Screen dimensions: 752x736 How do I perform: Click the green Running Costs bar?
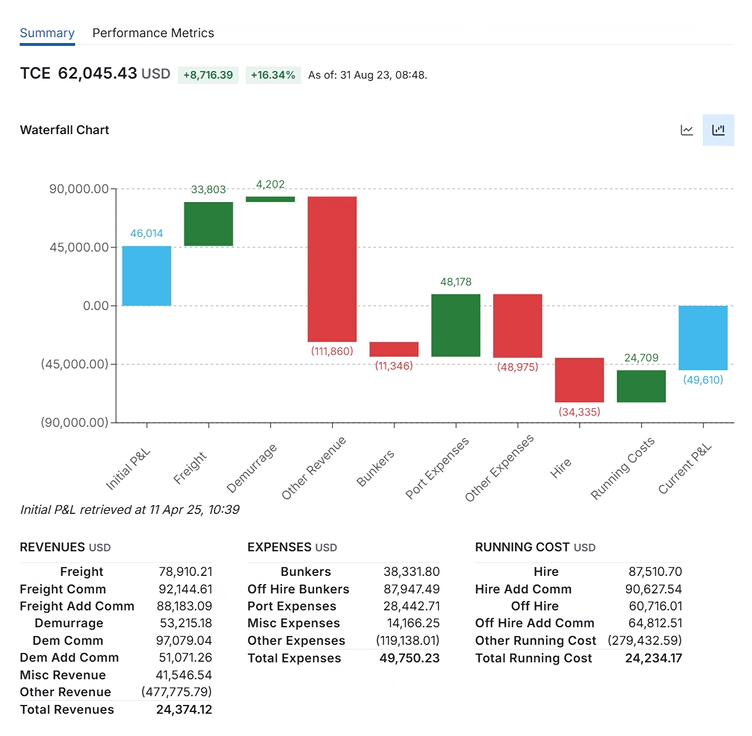point(641,386)
